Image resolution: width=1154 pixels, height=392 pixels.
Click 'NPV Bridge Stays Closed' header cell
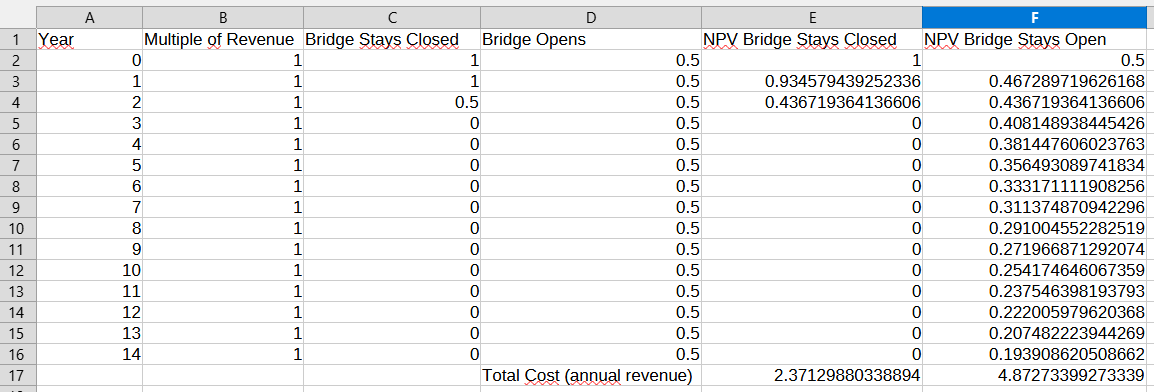[812, 39]
